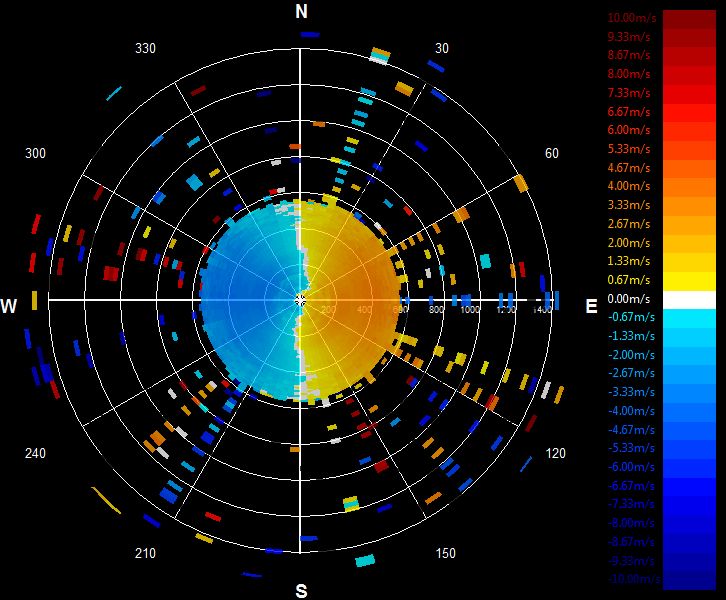This screenshot has height=600, width=726.
Task: Click the 0.67m/s legend value
Action: click(x=629, y=280)
